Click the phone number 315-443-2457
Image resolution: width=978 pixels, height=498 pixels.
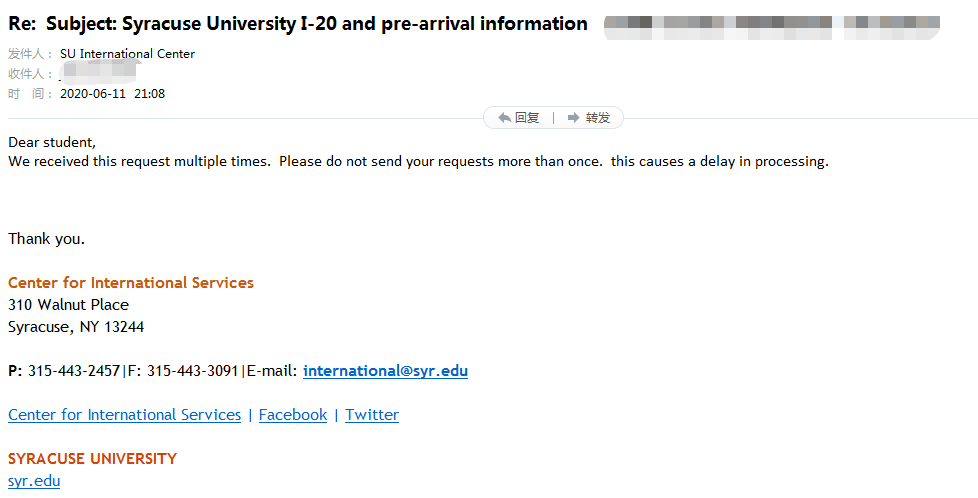pyautogui.click(x=74, y=371)
